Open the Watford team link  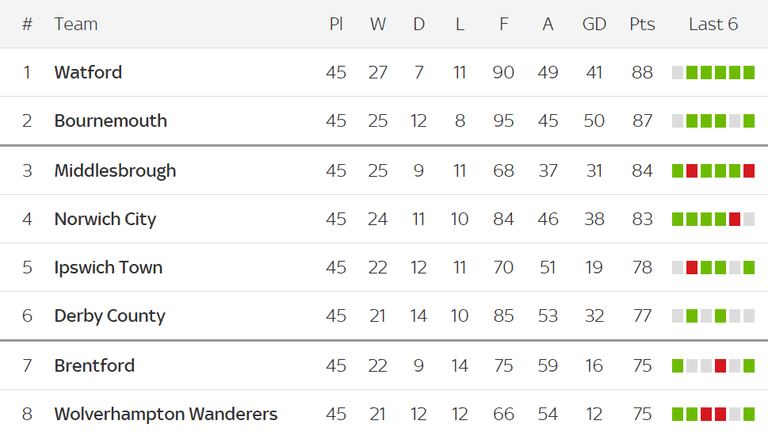click(88, 72)
